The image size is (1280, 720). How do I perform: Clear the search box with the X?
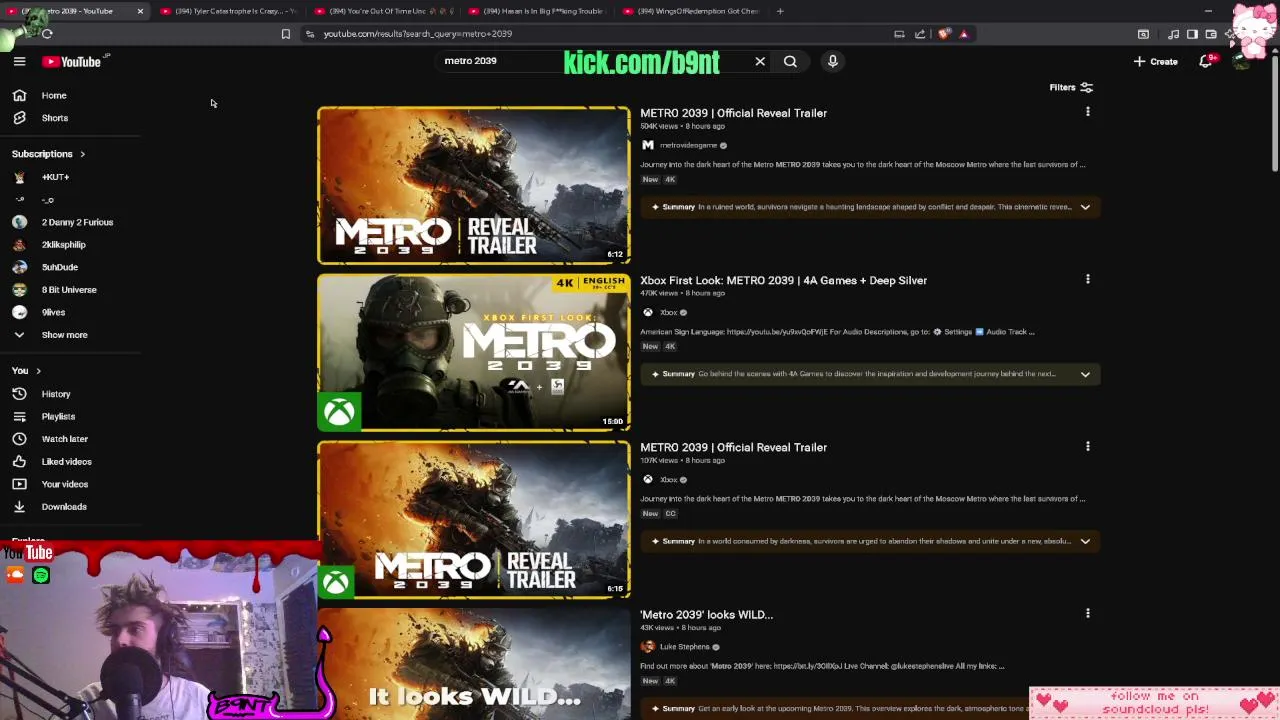click(760, 61)
